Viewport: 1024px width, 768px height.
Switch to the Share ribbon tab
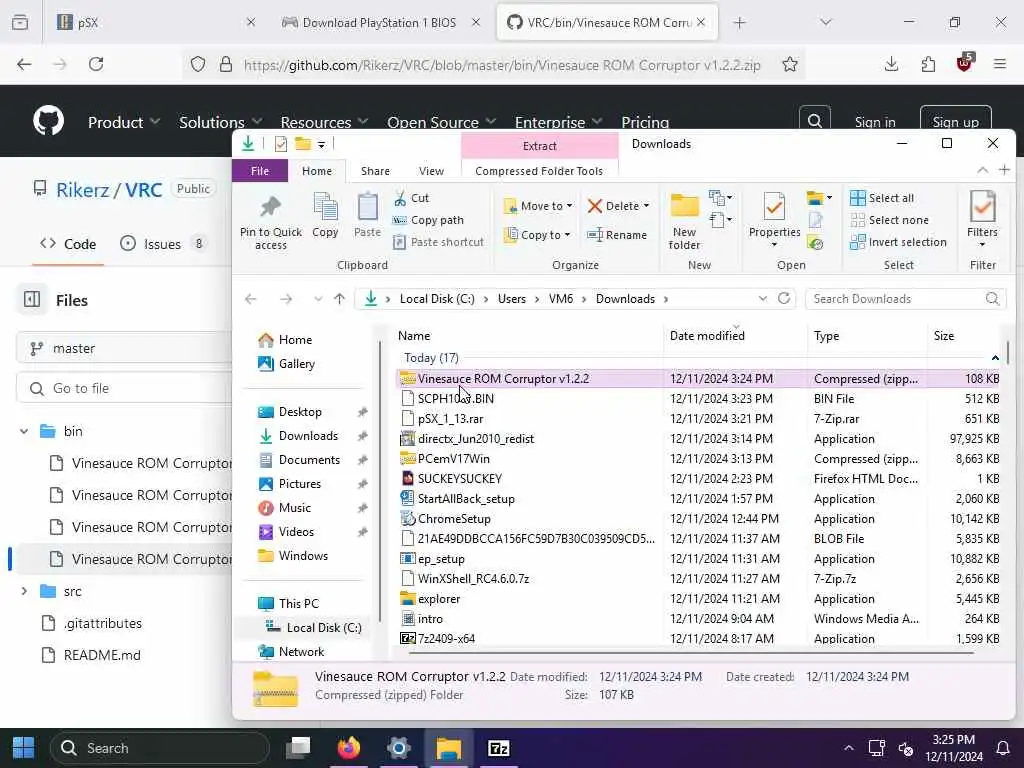click(375, 171)
